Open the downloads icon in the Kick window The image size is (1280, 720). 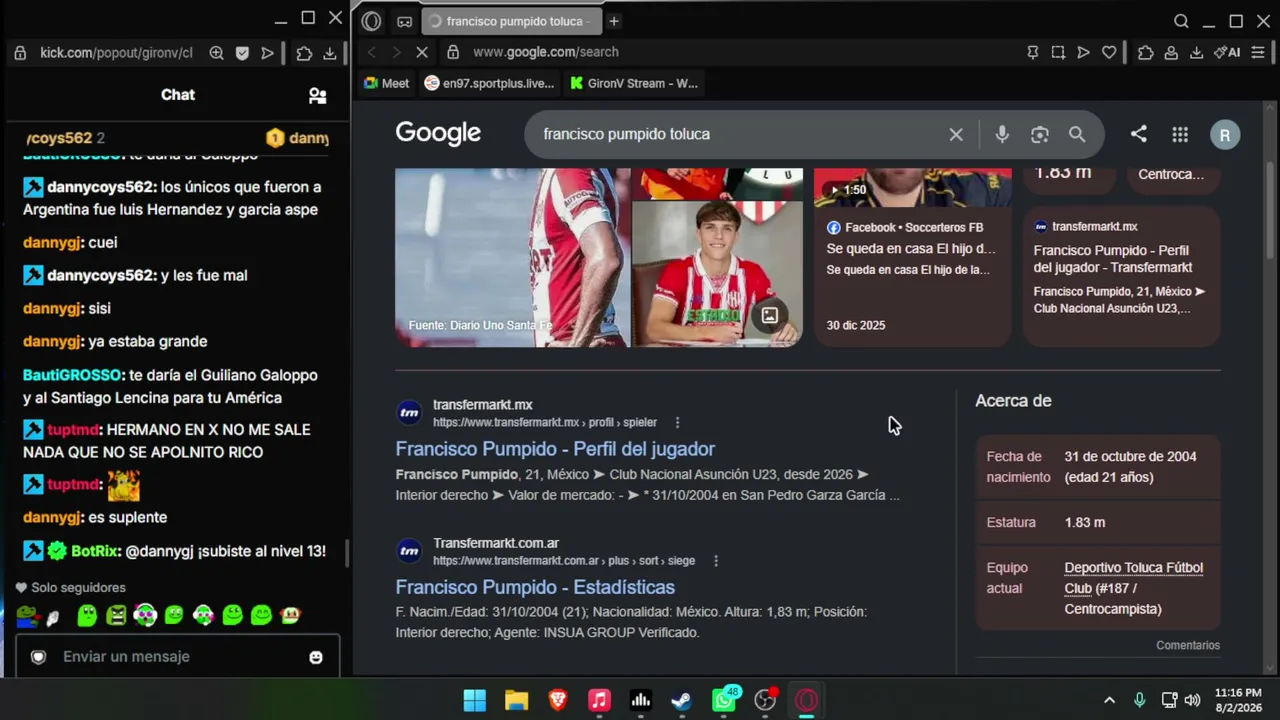click(329, 53)
